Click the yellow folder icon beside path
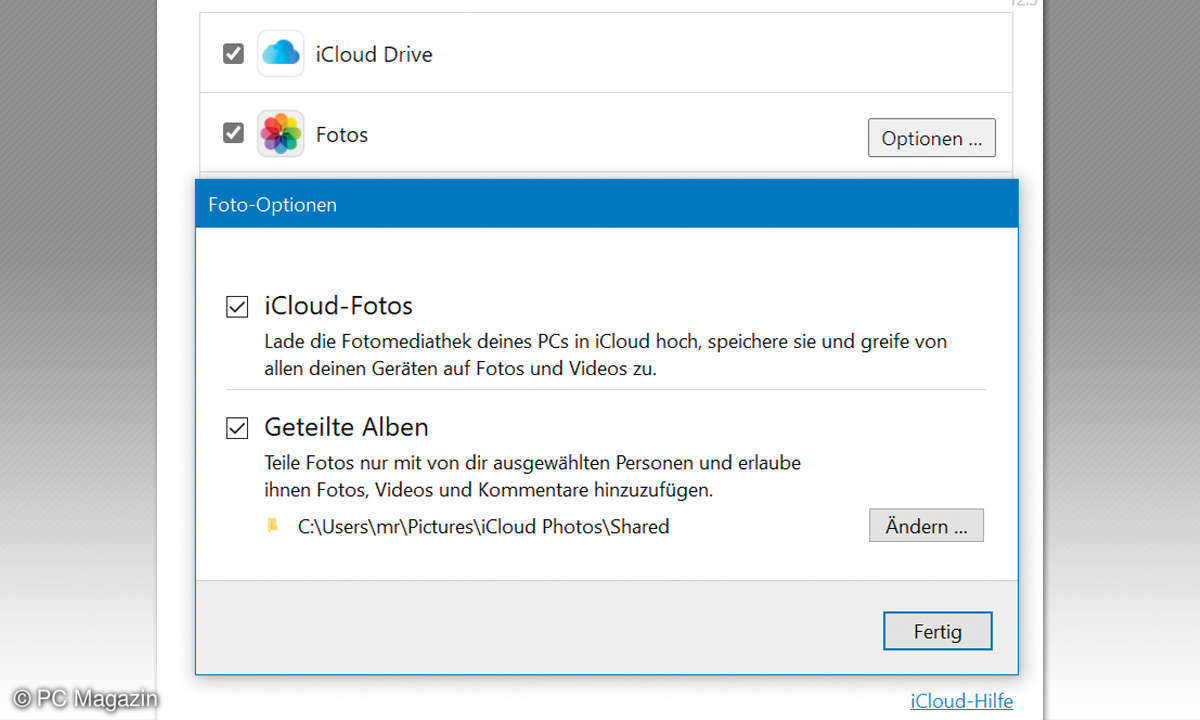 click(273, 525)
